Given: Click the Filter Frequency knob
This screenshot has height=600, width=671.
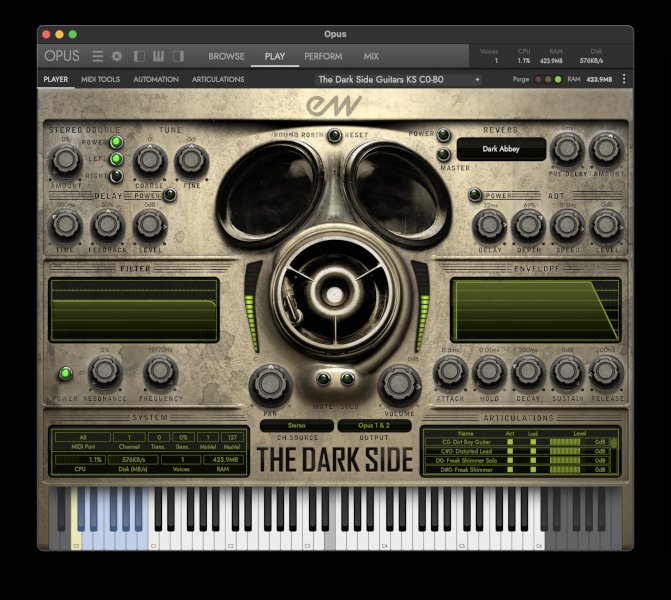Looking at the screenshot, I should coord(160,372).
